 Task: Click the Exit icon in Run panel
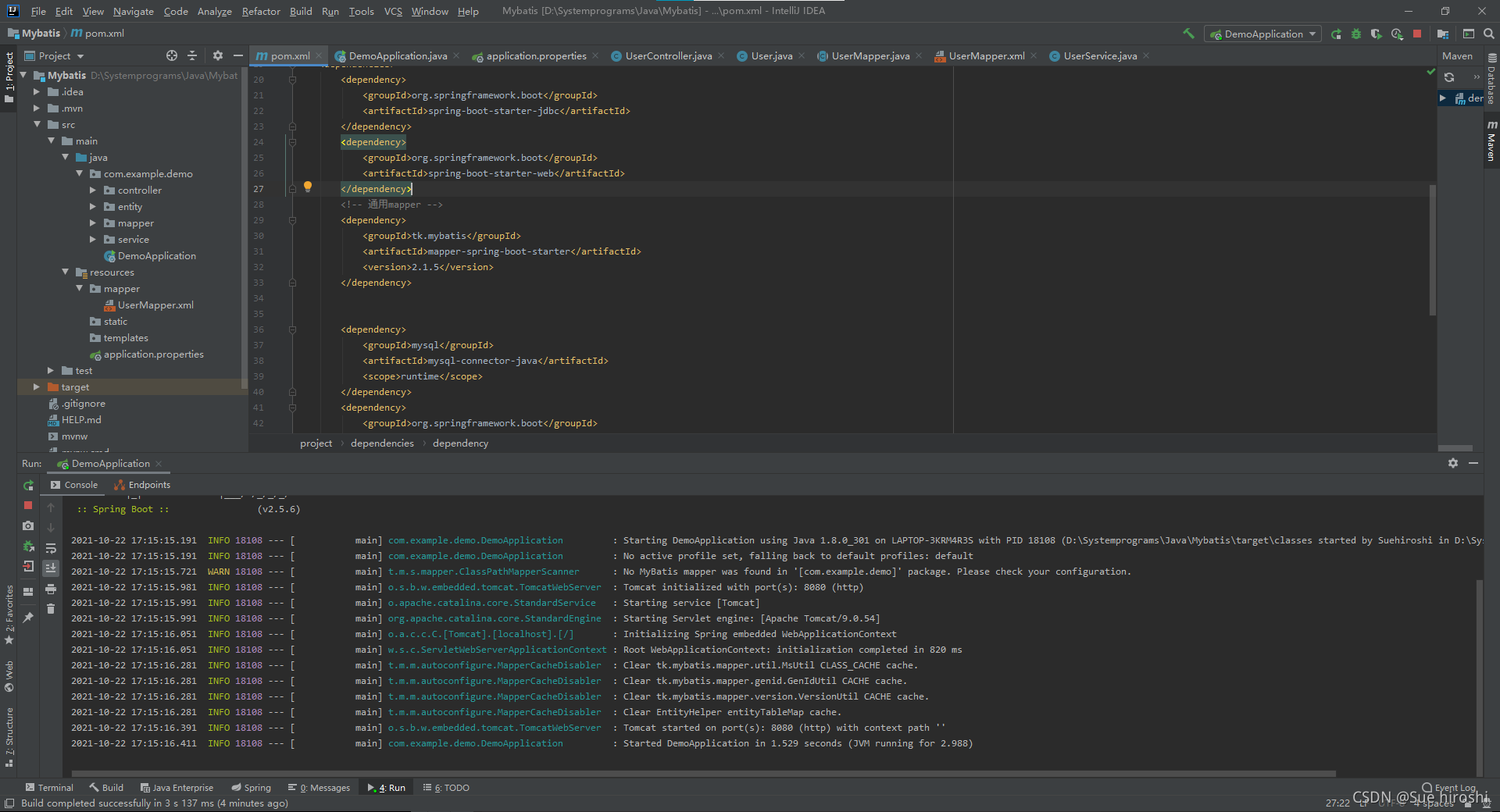point(28,566)
